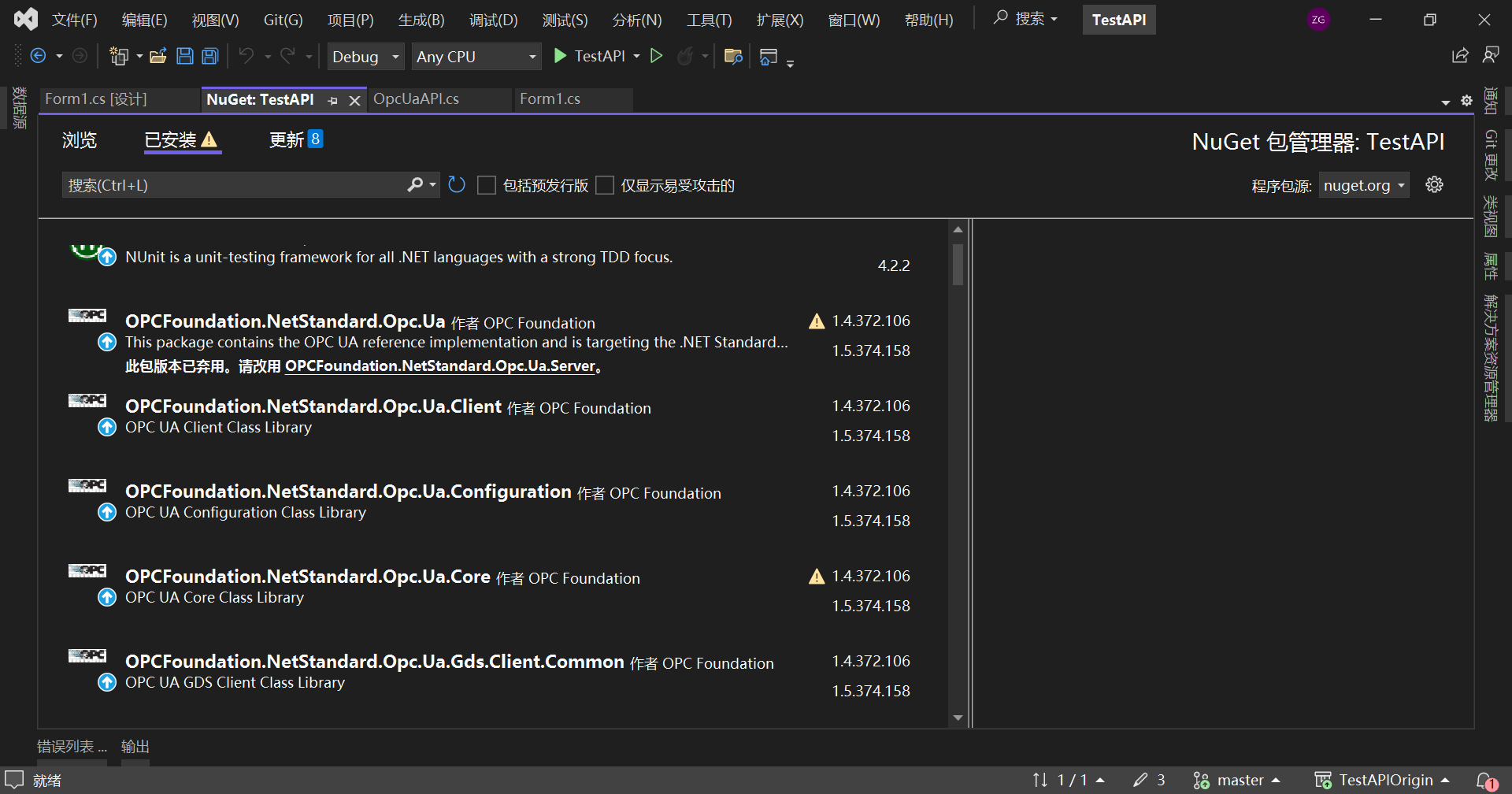Viewport: 1512px width, 794px height.
Task: Close the NuGet: TestAPI tab
Action: tap(354, 100)
